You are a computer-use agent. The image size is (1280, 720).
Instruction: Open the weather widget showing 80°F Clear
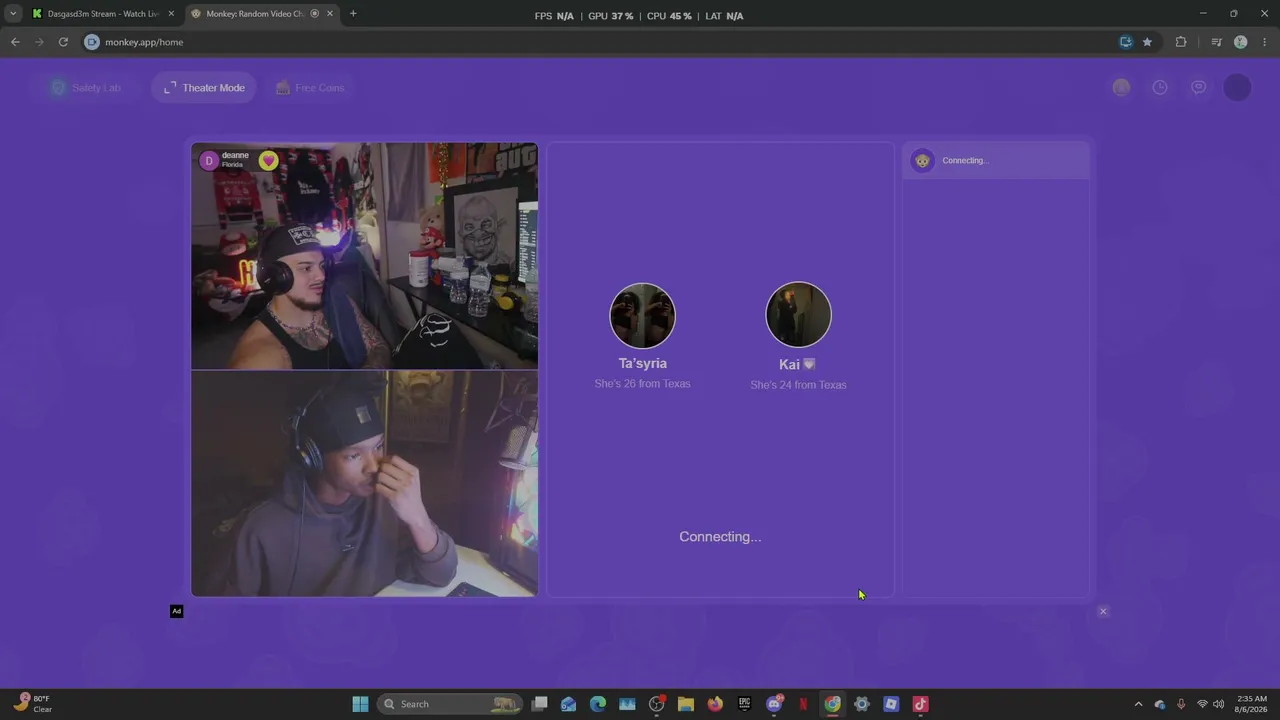(x=32, y=704)
